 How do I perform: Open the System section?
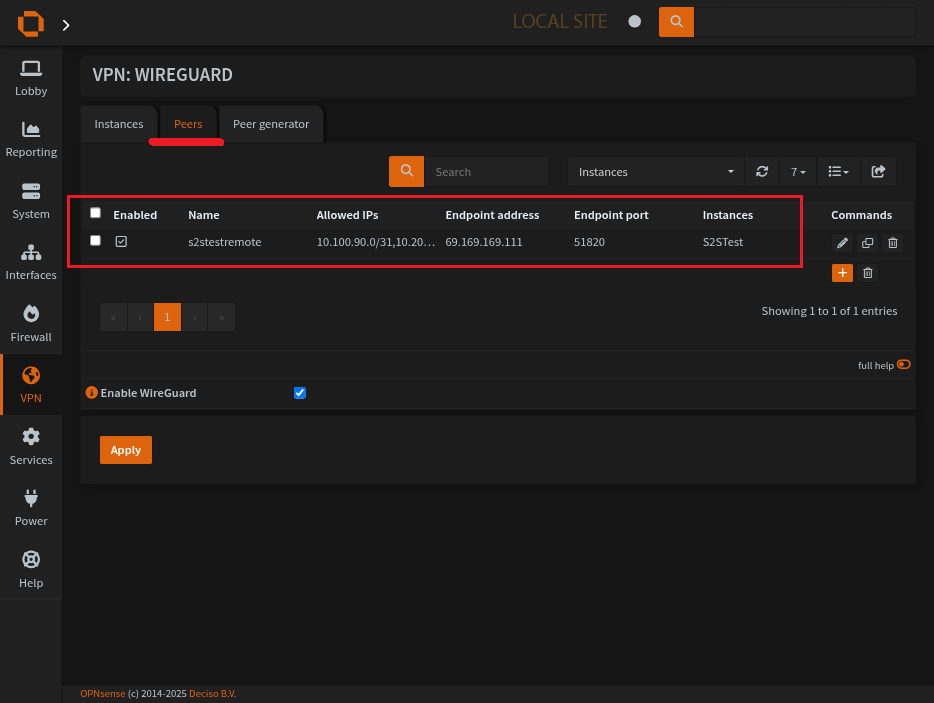[31, 201]
